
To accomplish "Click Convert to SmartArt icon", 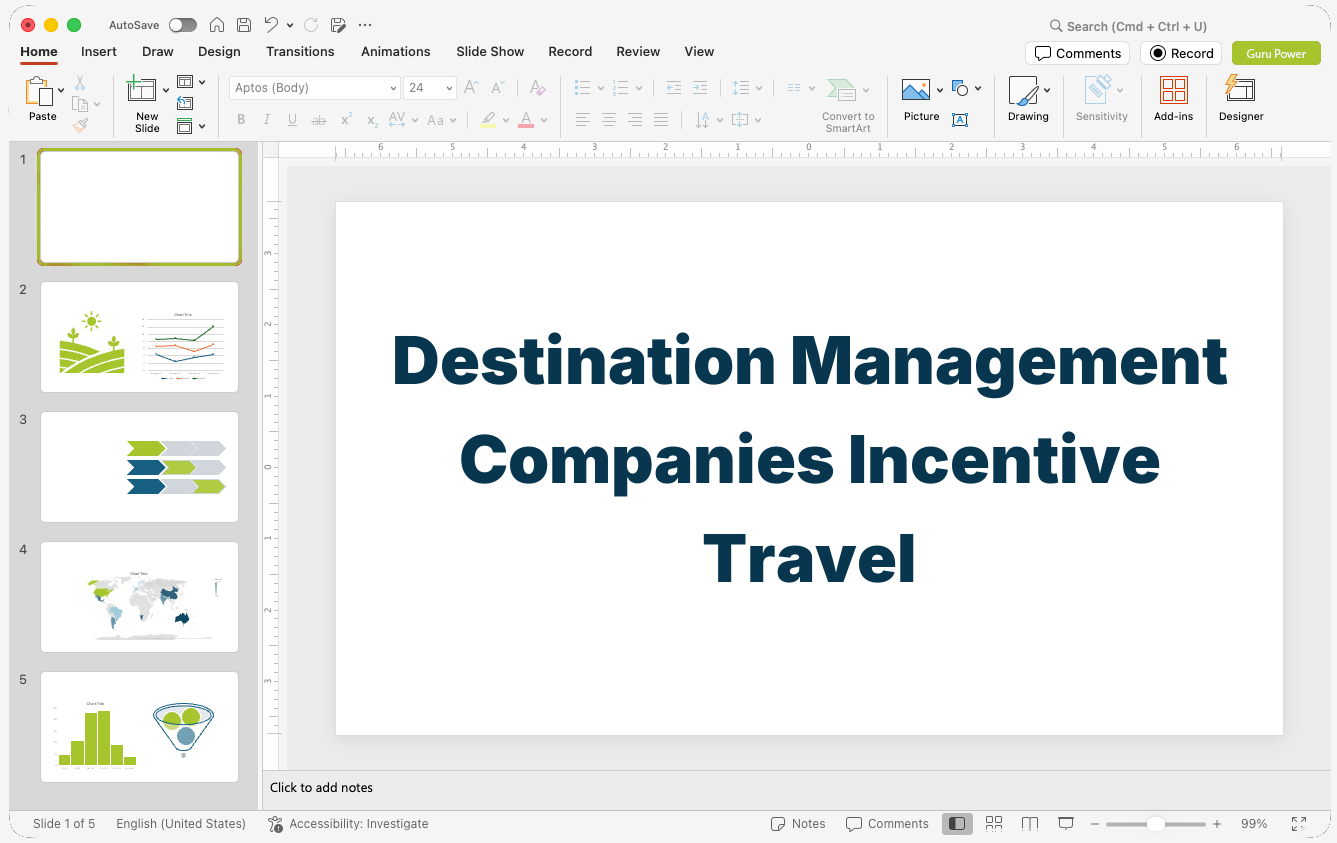I will click(x=841, y=90).
